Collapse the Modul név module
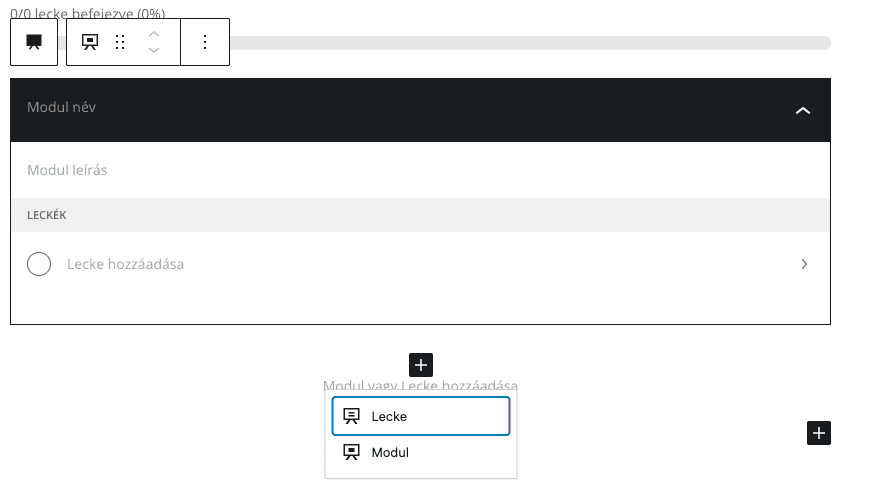The image size is (870, 480). (802, 110)
